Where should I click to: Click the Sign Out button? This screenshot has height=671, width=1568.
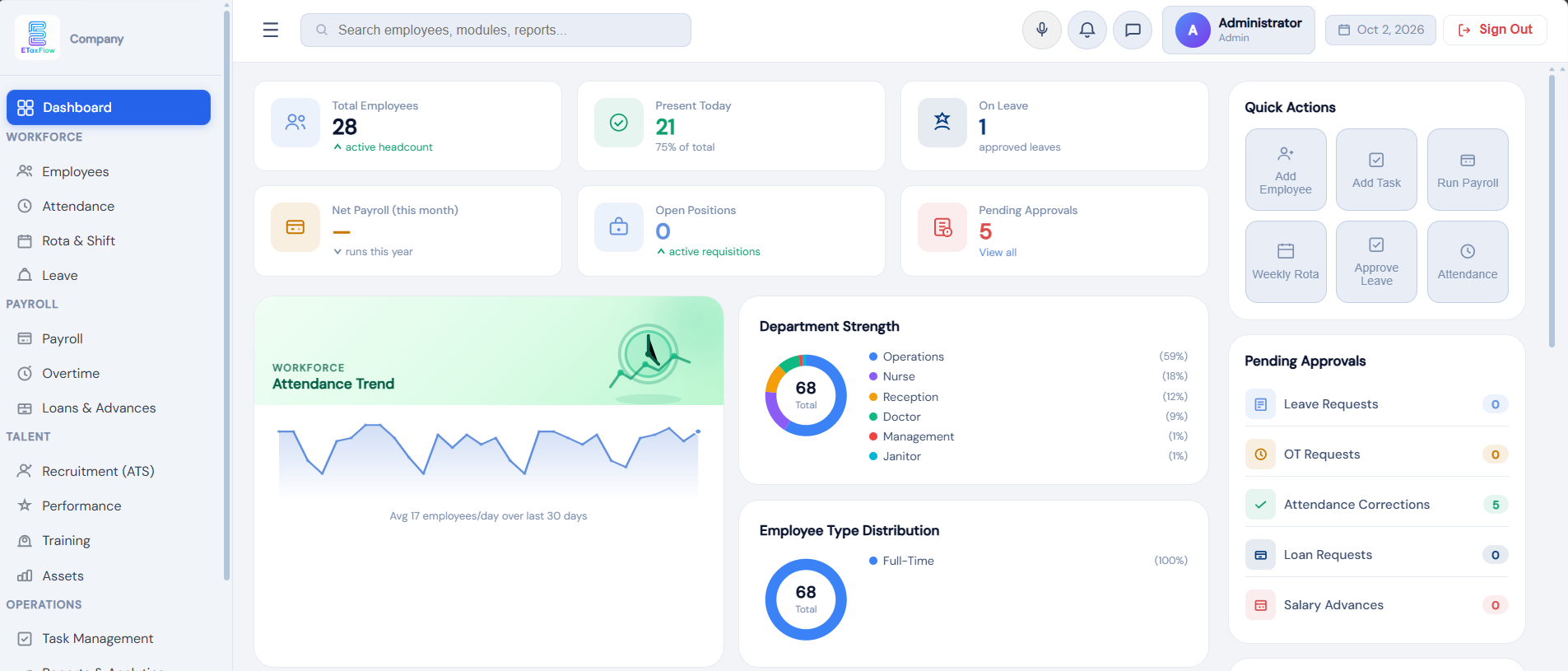point(1495,30)
